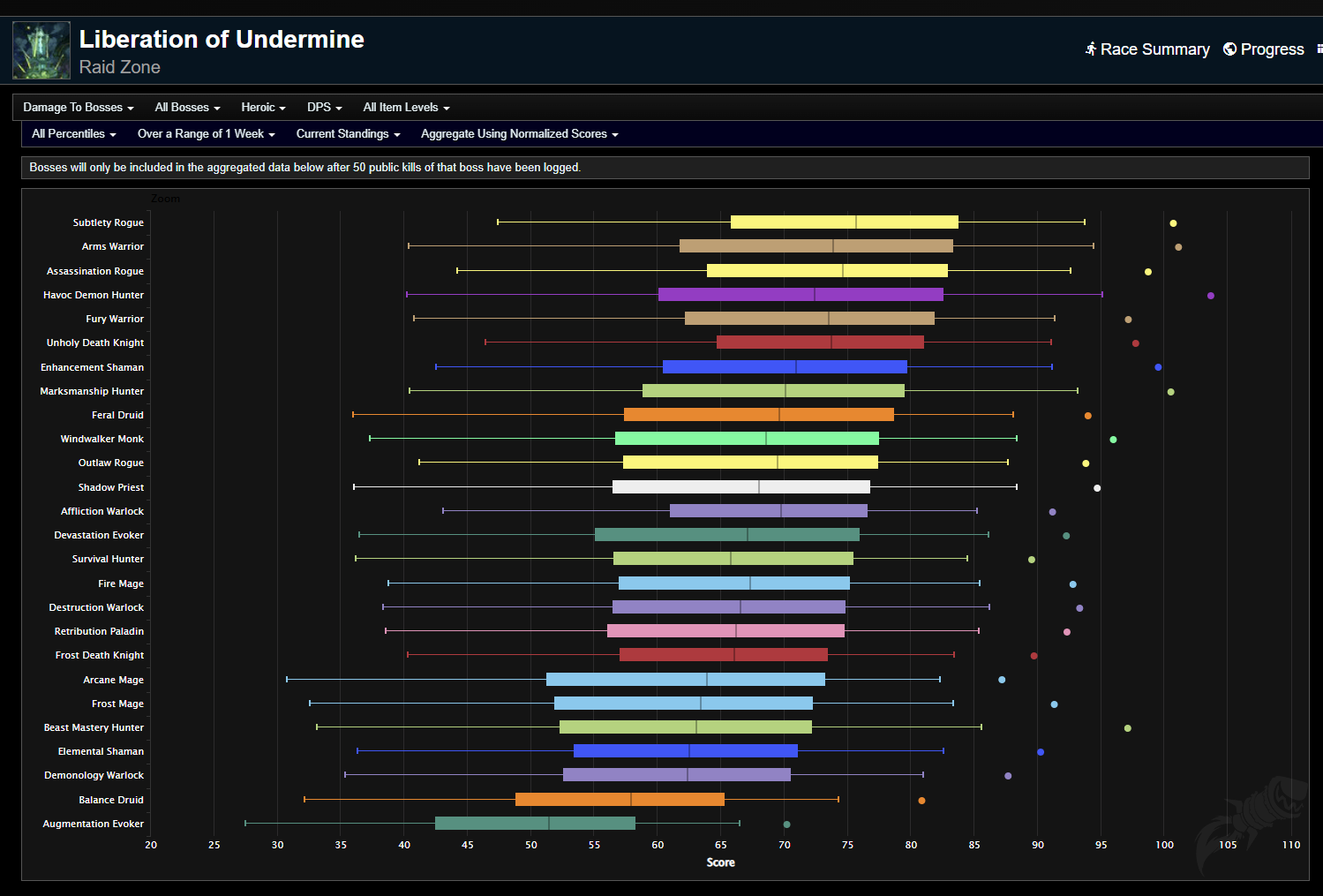Click the globe icon next to Progress
Image resolution: width=1323 pixels, height=896 pixels.
tap(1229, 49)
